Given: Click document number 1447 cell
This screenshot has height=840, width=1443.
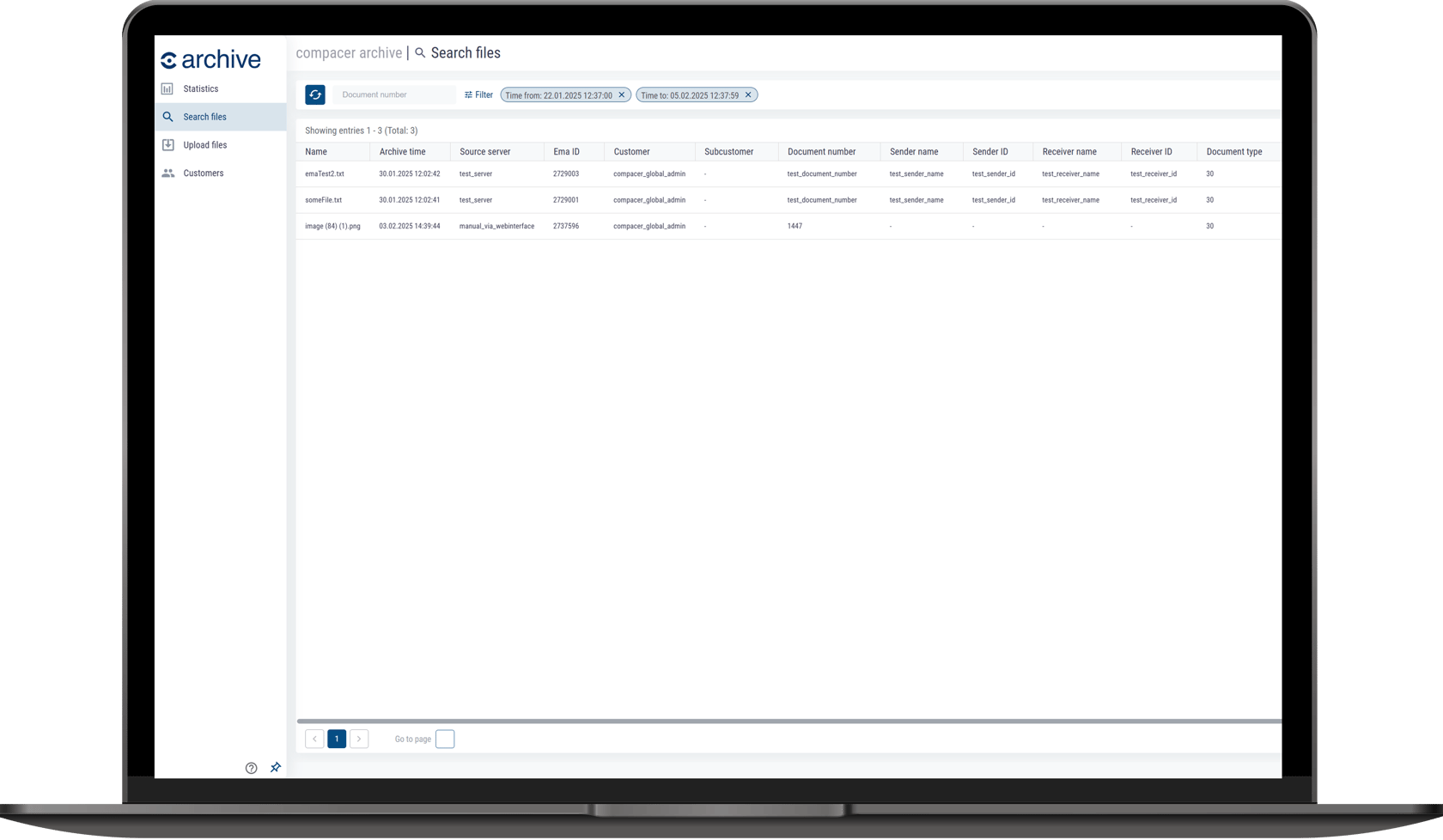Looking at the screenshot, I should click(x=795, y=227).
